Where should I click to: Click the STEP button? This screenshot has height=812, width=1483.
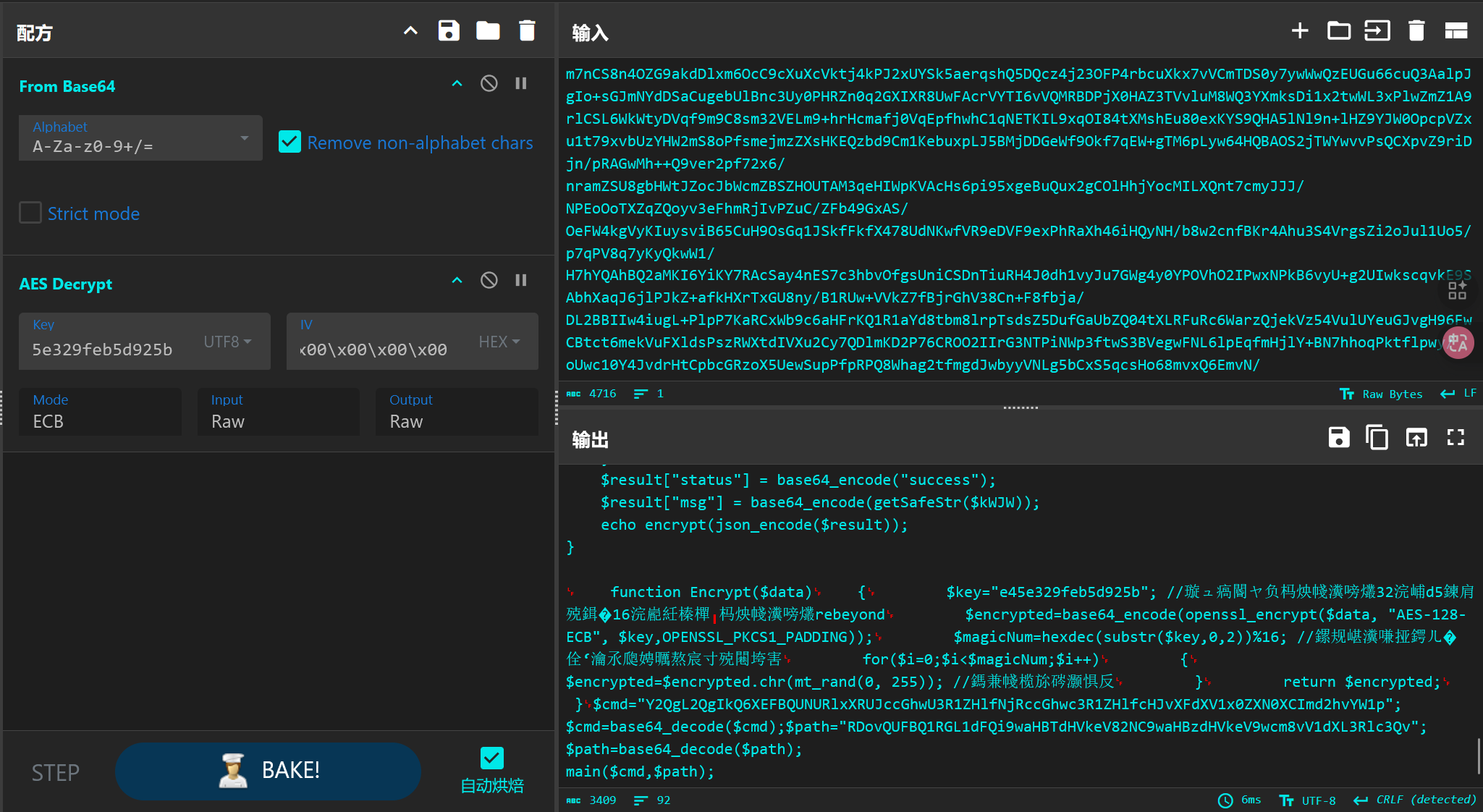click(x=55, y=772)
